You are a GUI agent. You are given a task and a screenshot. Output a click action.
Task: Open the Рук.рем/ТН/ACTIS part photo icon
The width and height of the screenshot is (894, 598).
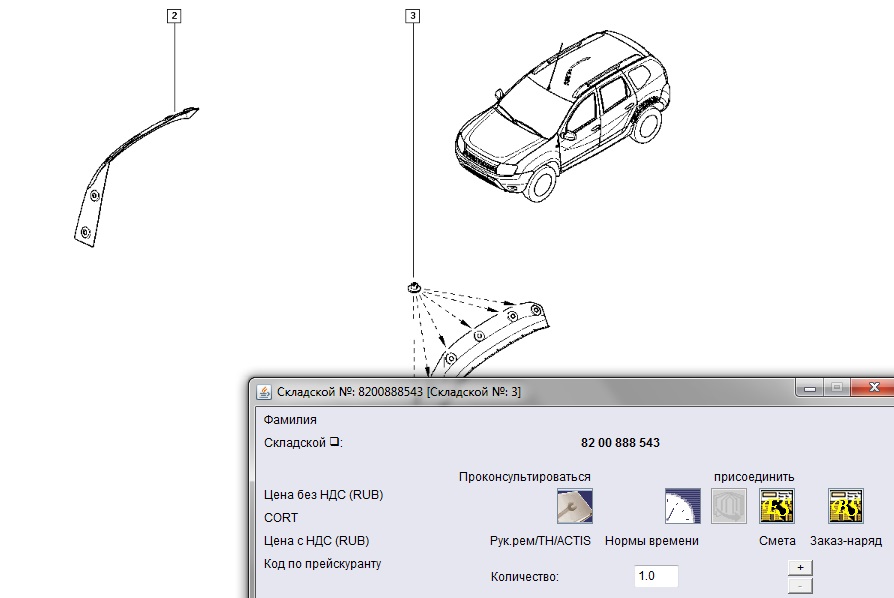tap(574, 506)
